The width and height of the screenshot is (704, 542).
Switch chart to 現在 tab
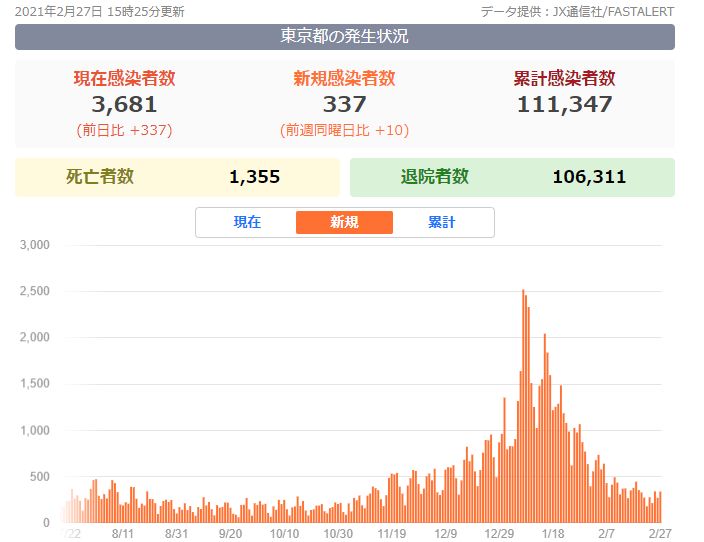(247, 222)
